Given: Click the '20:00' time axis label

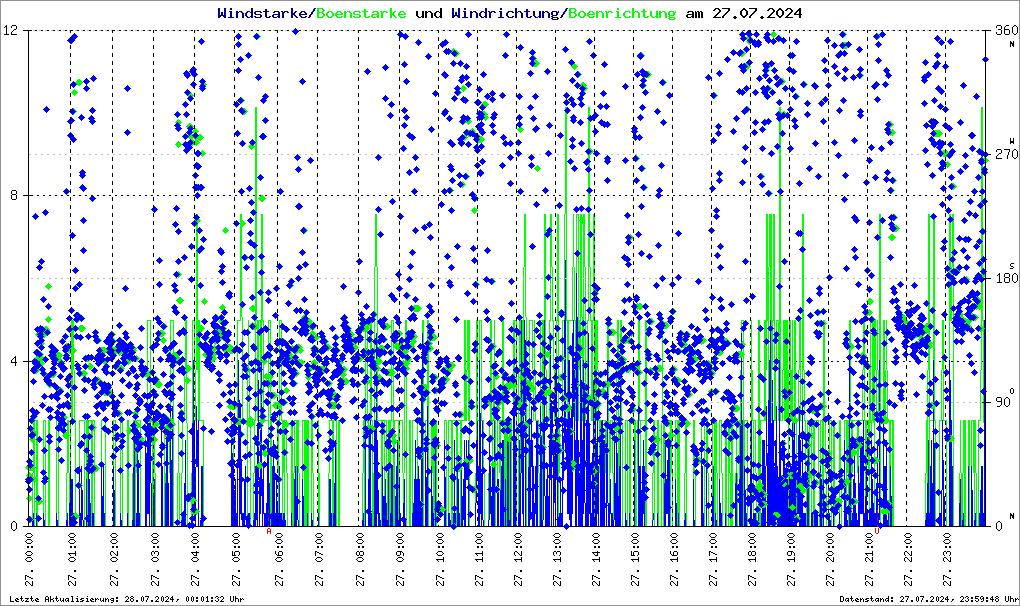Looking at the screenshot, I should (831, 549).
